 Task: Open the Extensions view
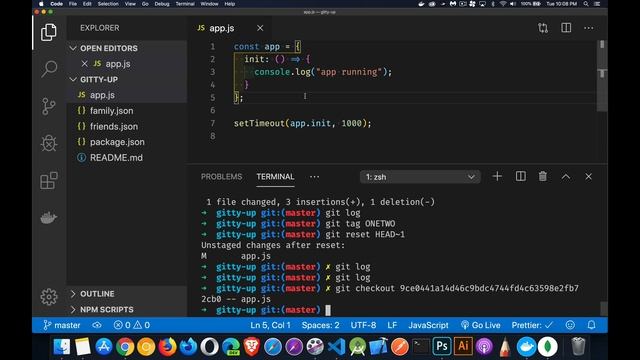point(49,180)
